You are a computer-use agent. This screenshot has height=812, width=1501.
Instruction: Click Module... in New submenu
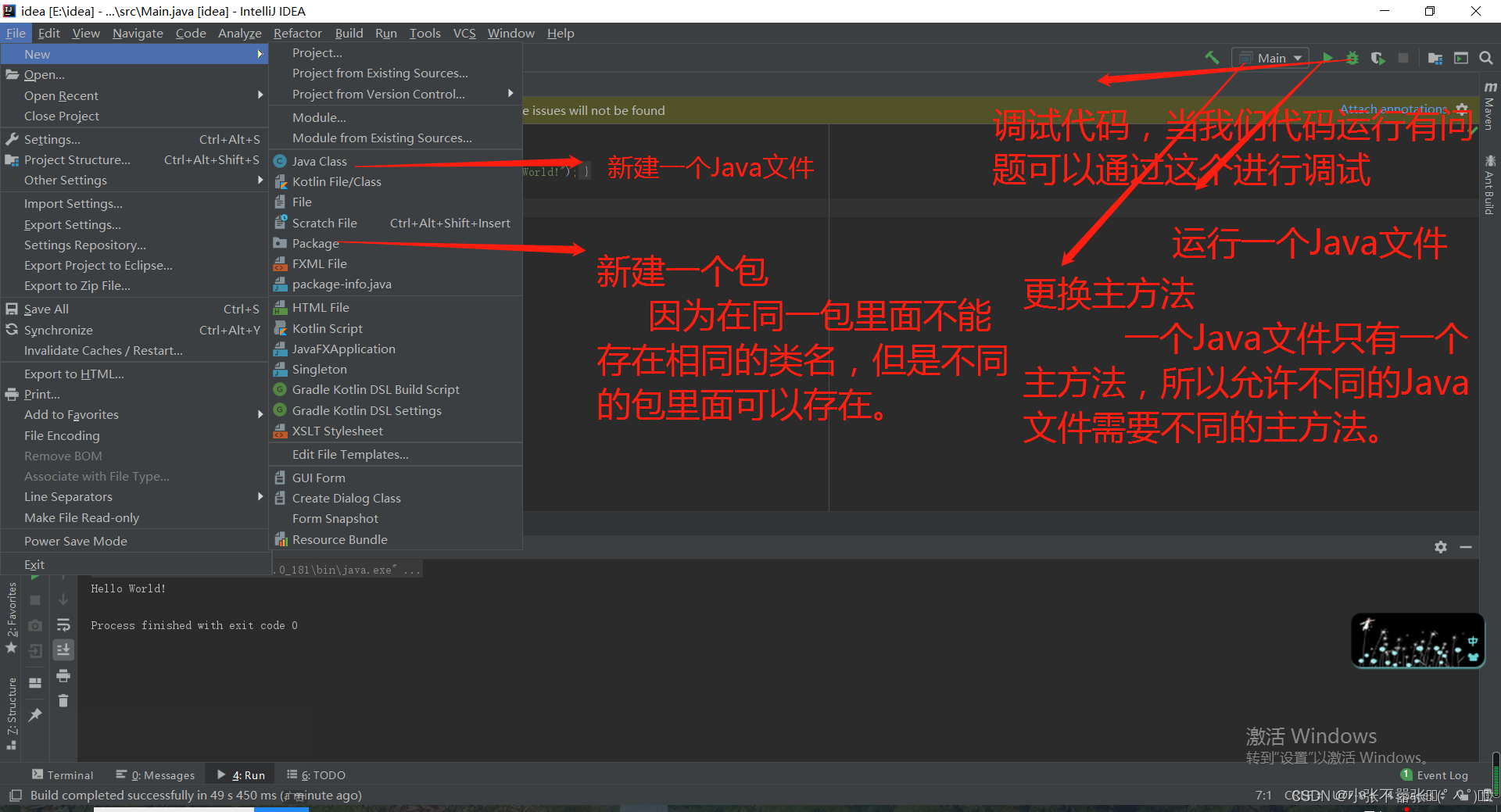(396, 117)
